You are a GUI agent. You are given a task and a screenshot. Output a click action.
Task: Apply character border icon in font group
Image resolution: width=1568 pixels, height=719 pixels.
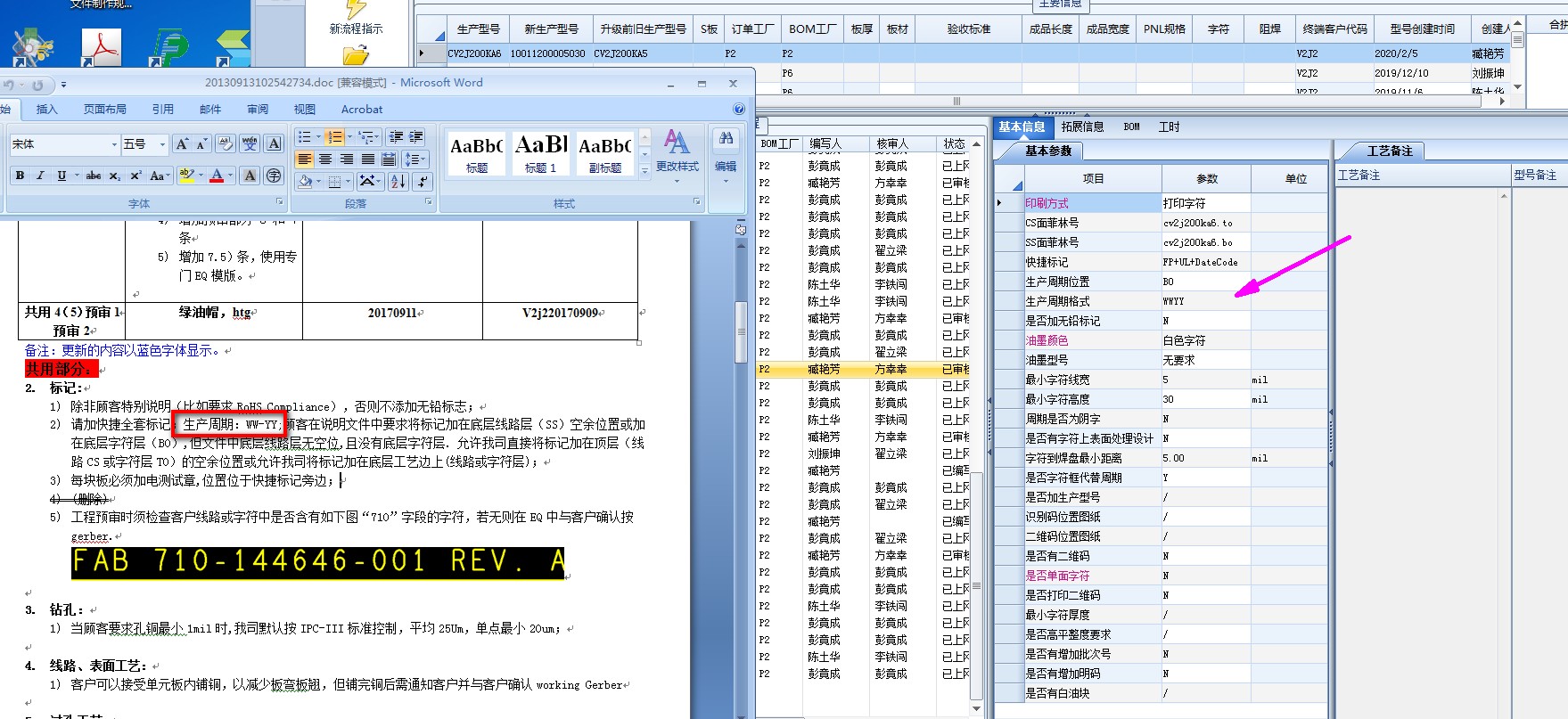(274, 143)
